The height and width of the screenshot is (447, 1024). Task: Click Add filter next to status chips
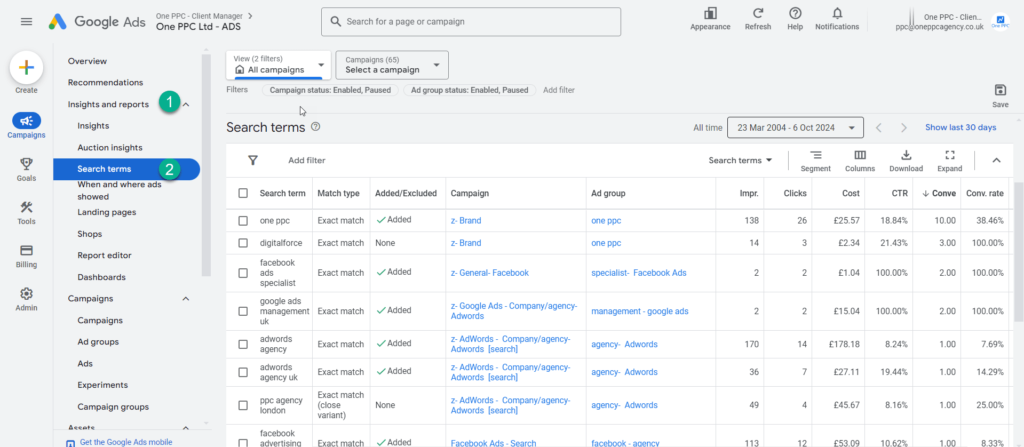pos(559,90)
